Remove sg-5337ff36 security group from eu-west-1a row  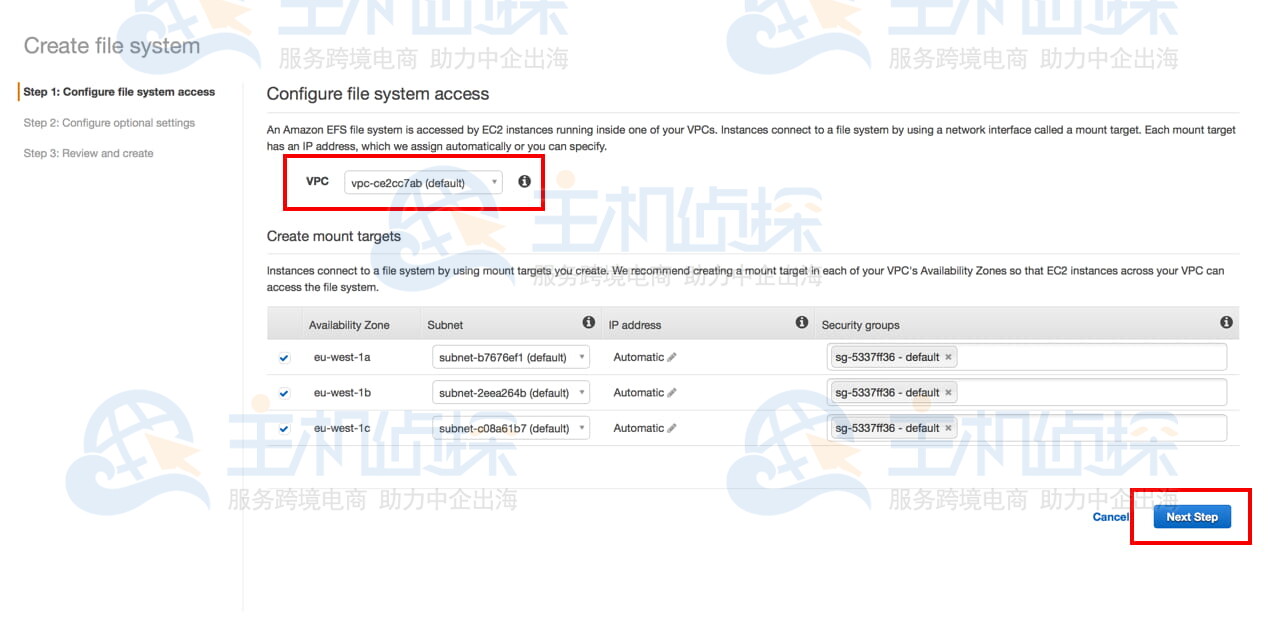click(x=948, y=357)
